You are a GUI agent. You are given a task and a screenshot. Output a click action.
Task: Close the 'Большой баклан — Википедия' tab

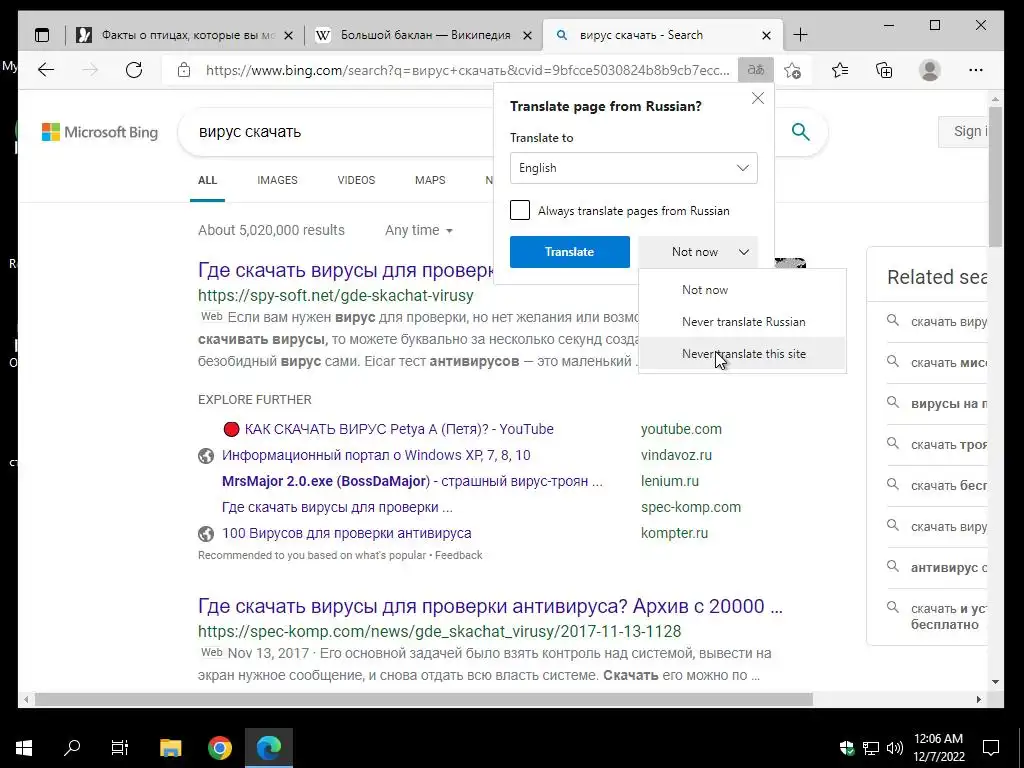point(528,36)
